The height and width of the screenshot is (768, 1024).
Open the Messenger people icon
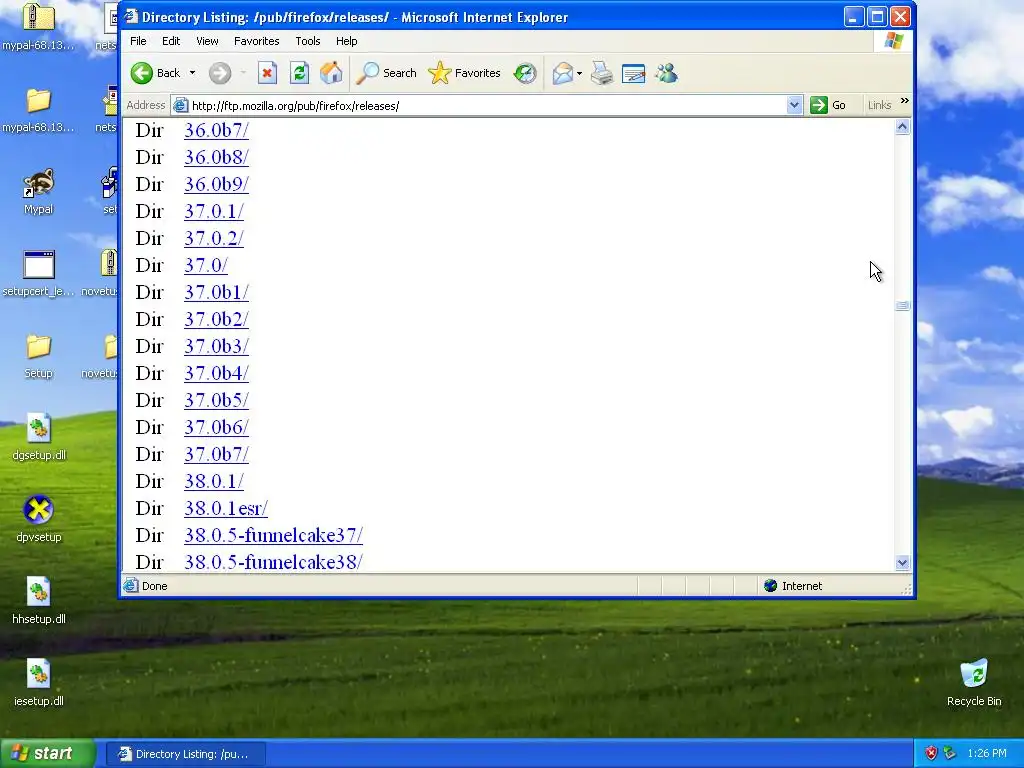pos(666,73)
